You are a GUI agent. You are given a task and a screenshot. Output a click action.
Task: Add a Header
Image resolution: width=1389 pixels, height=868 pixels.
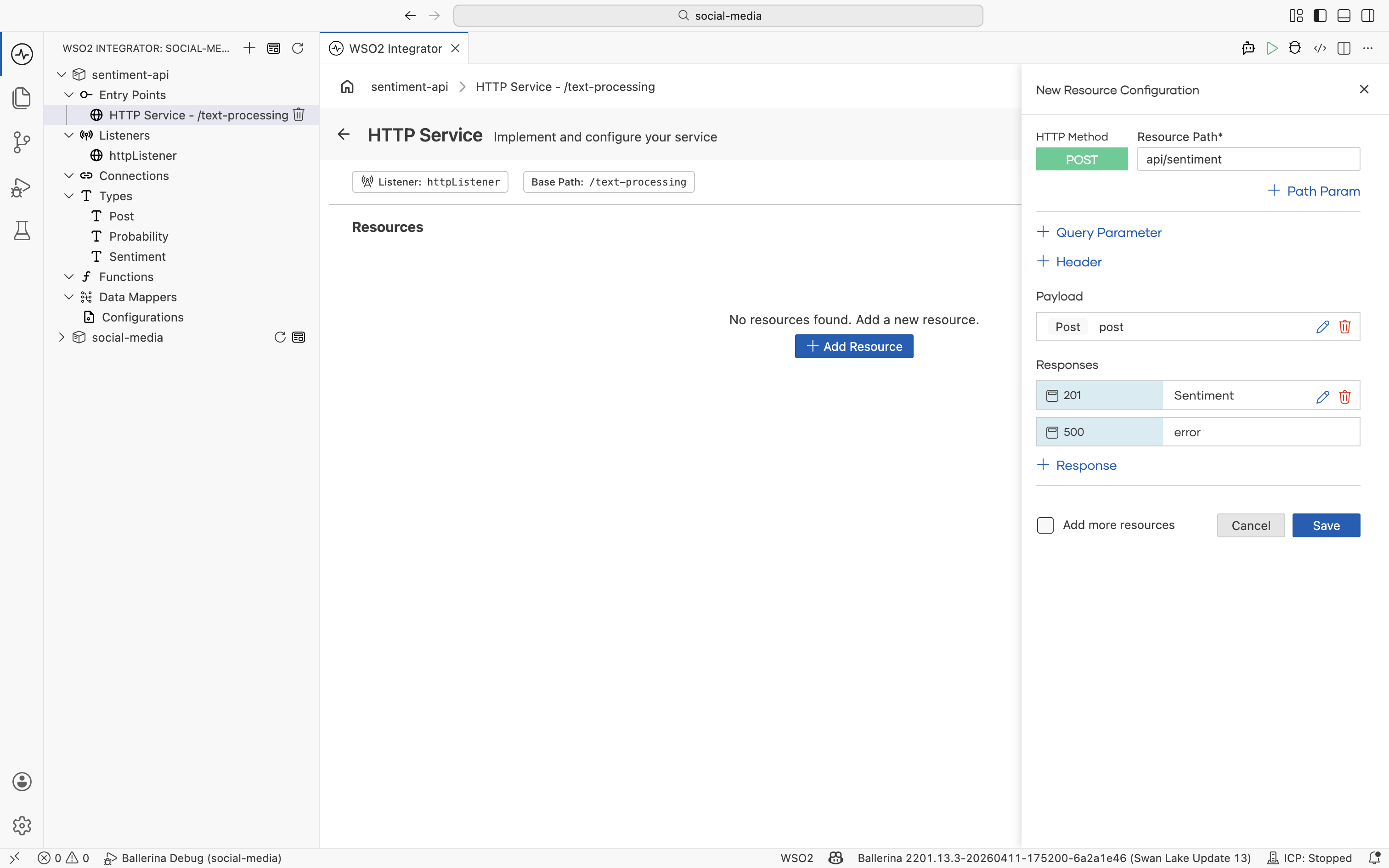point(1069,262)
